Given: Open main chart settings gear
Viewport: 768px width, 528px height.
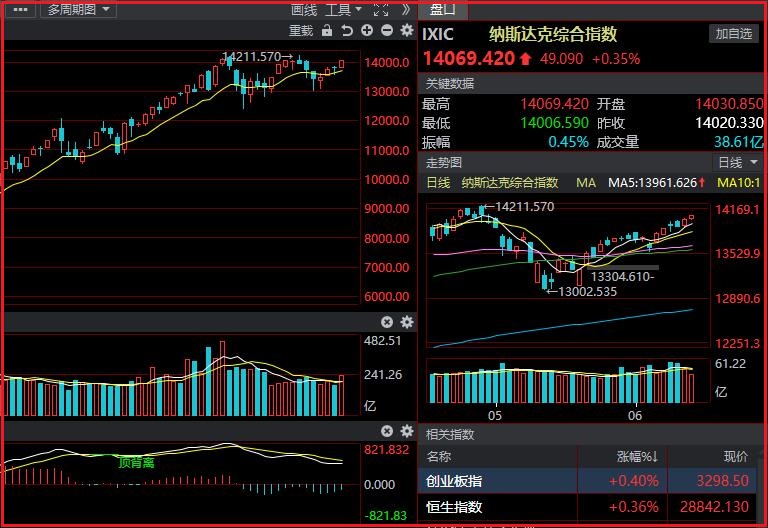Looking at the screenshot, I should coord(407,30).
